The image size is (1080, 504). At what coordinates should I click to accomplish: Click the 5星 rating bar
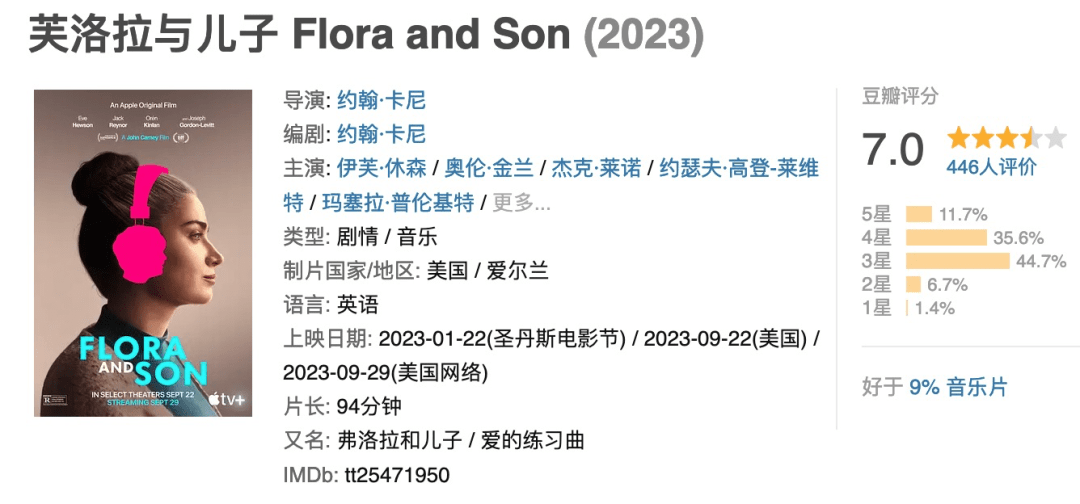[x=919, y=214]
